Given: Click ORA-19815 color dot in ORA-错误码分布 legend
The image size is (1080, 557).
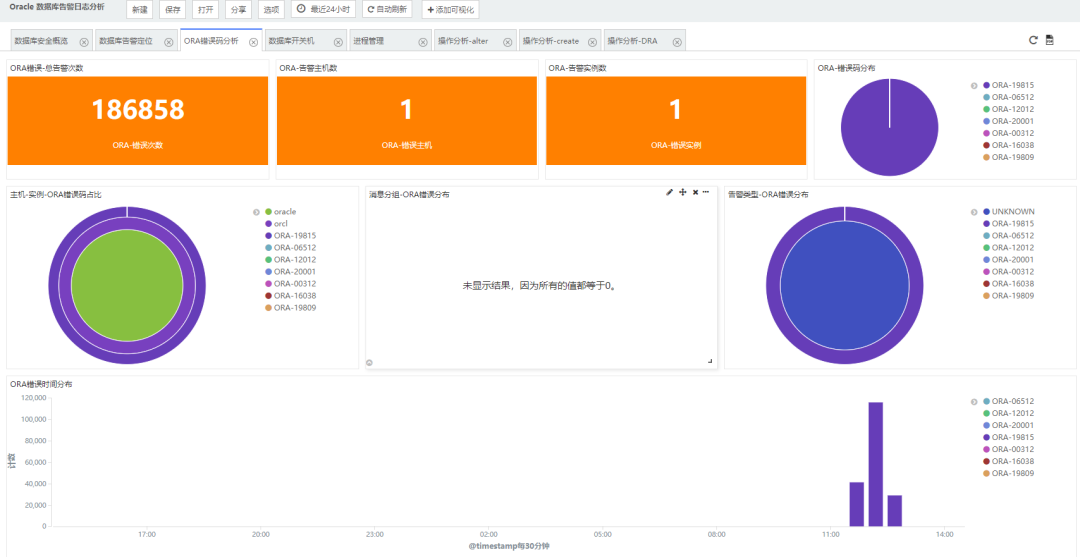Looking at the screenshot, I should pyautogui.click(x=986, y=85).
